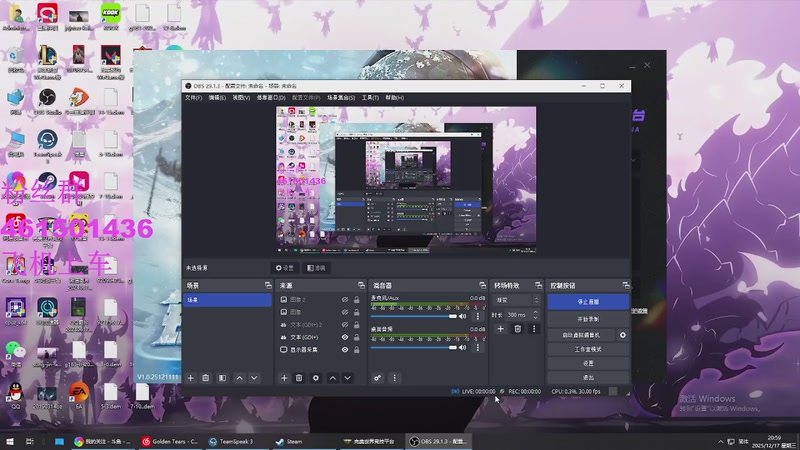Move the source up in the Sources toolbar
This screenshot has height=450, width=800.
333,378
